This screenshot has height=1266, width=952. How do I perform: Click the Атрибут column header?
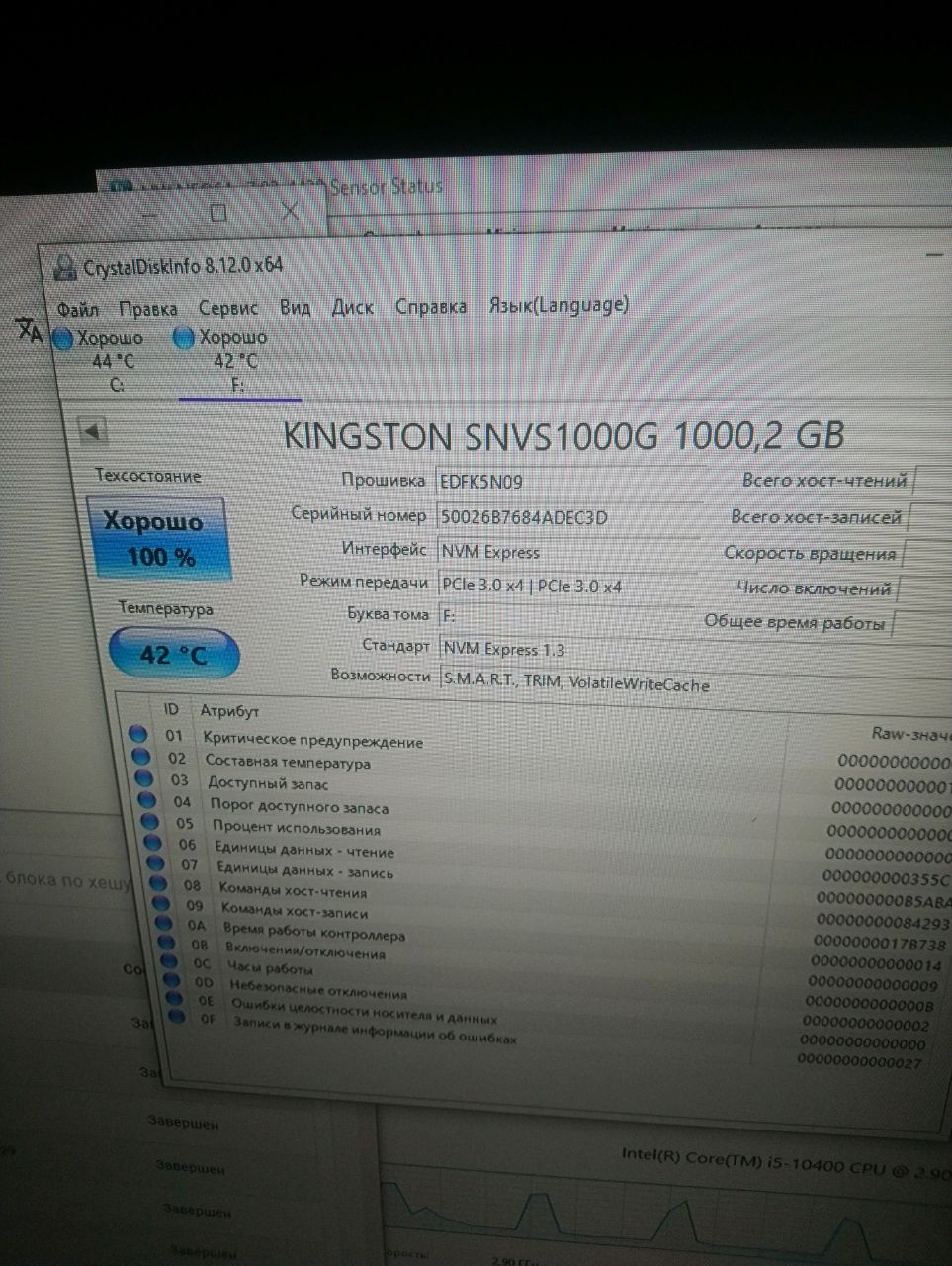[x=229, y=711]
